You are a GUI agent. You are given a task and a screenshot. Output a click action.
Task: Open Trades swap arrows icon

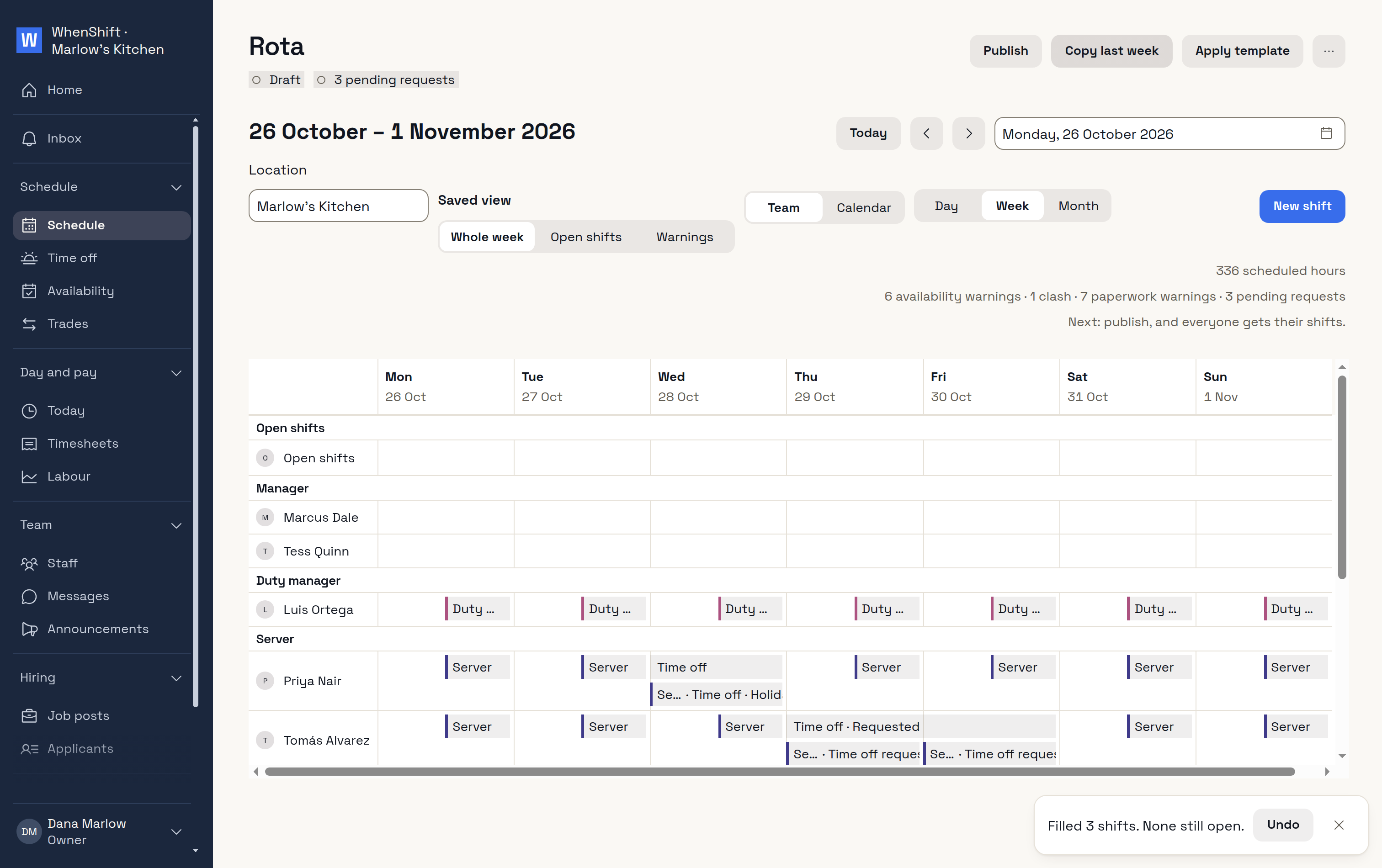[x=29, y=324]
